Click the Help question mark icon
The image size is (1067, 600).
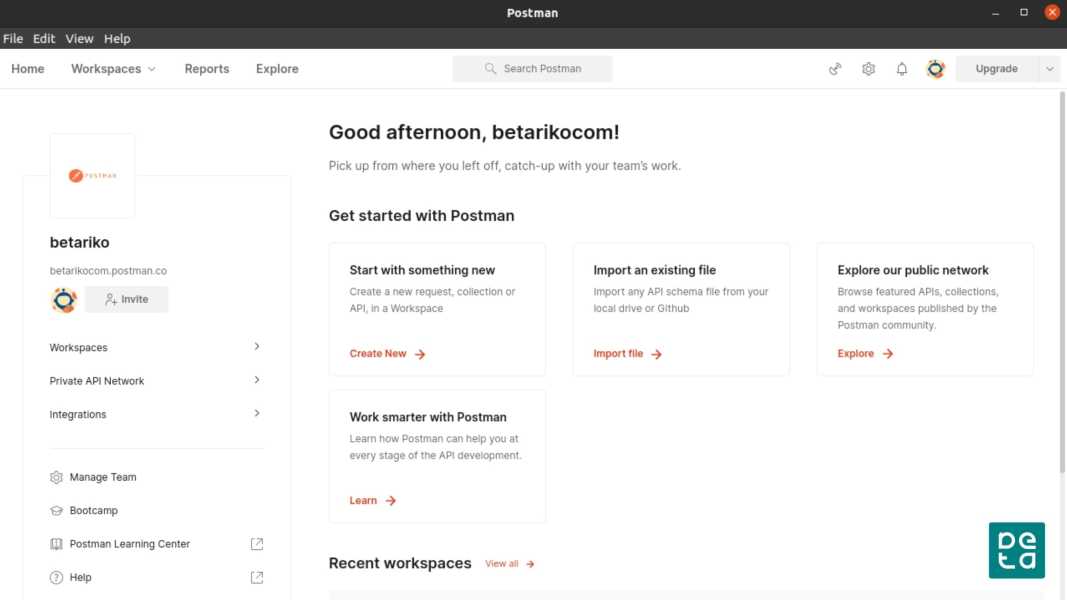point(56,577)
